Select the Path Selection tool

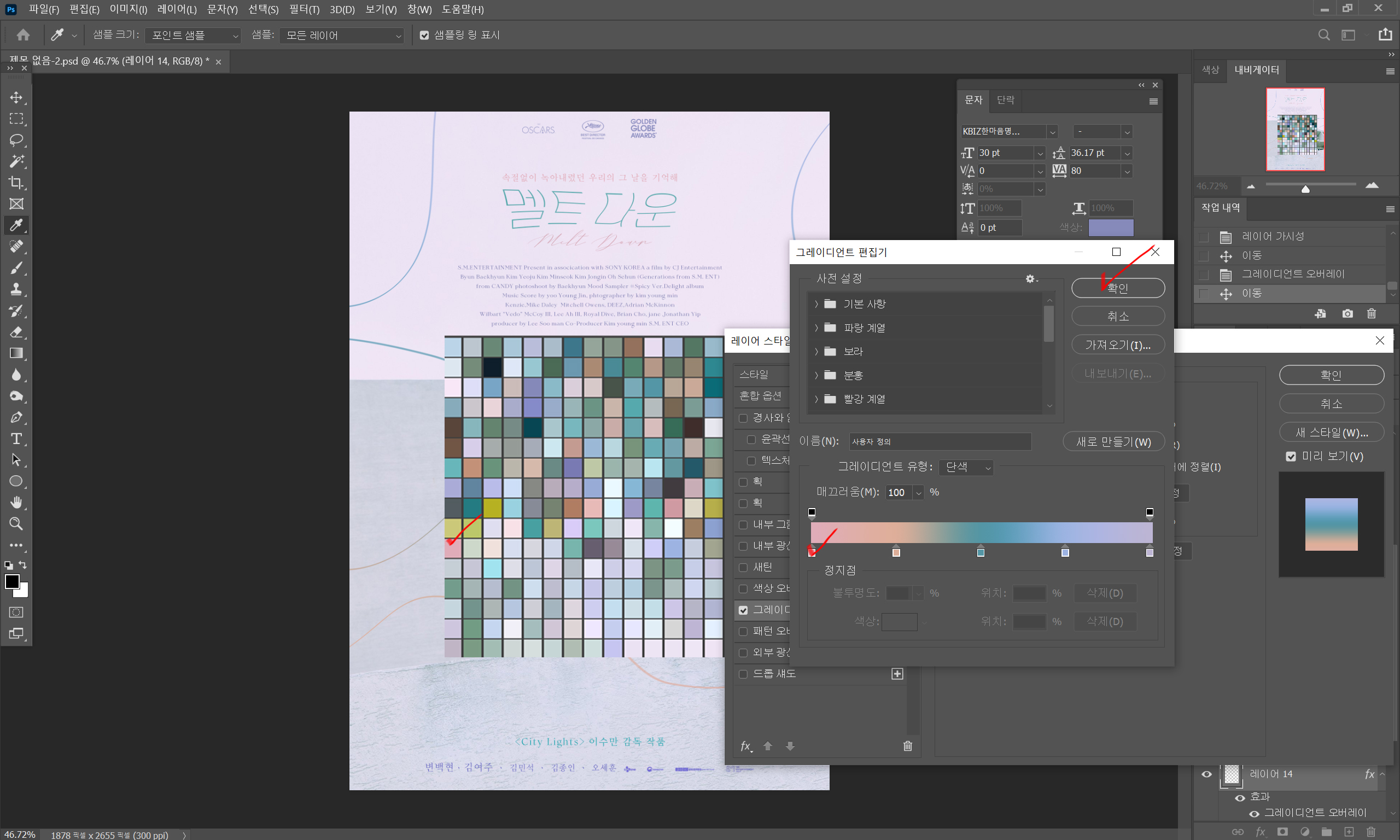[16, 459]
